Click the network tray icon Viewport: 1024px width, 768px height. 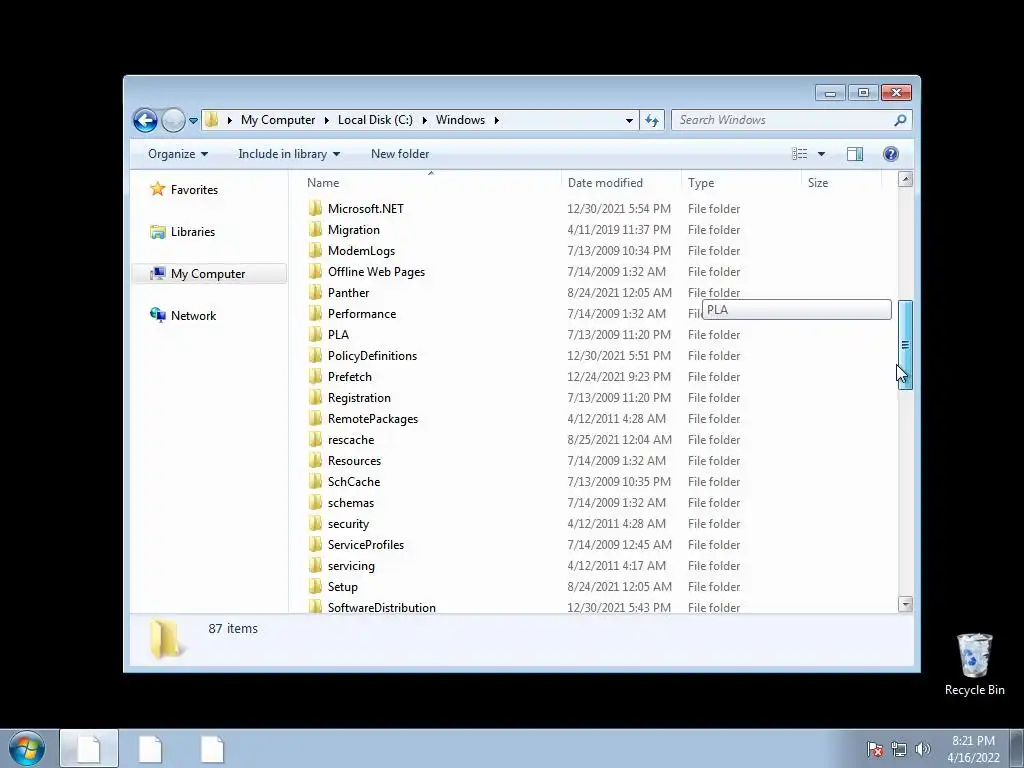point(899,749)
